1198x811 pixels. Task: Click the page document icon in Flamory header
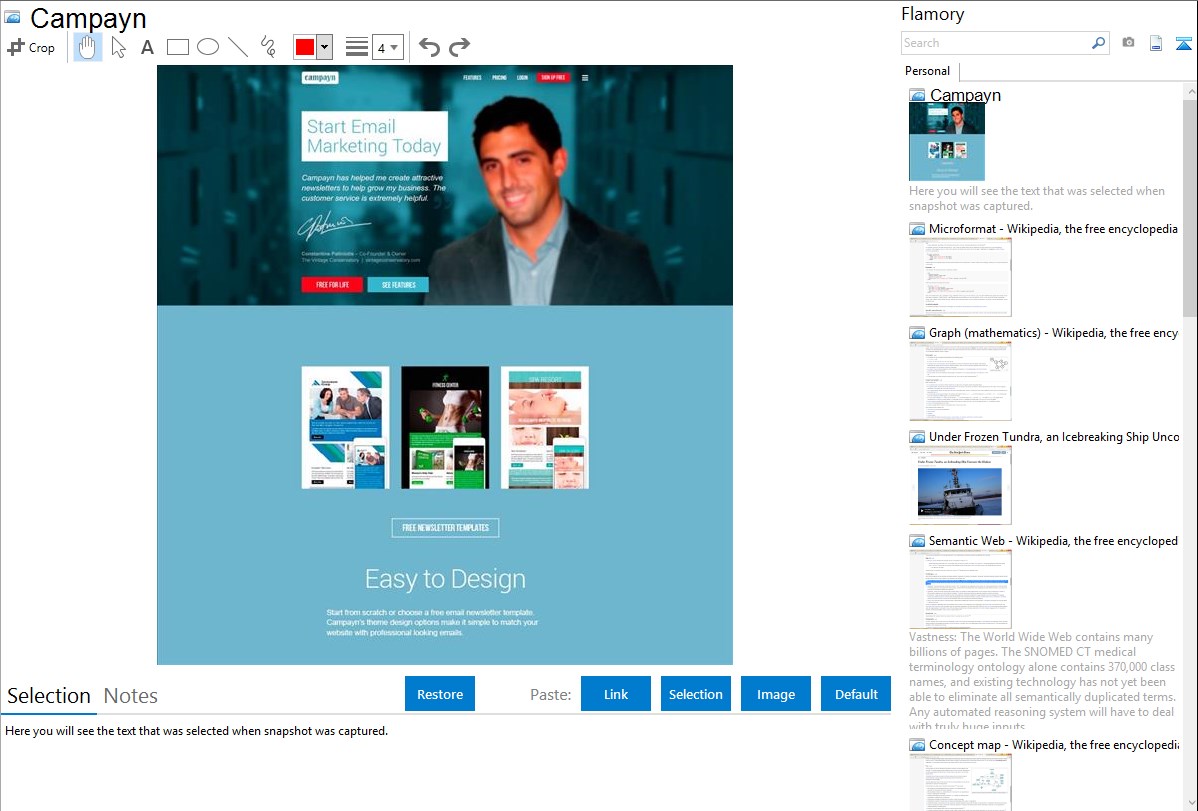(x=1156, y=43)
